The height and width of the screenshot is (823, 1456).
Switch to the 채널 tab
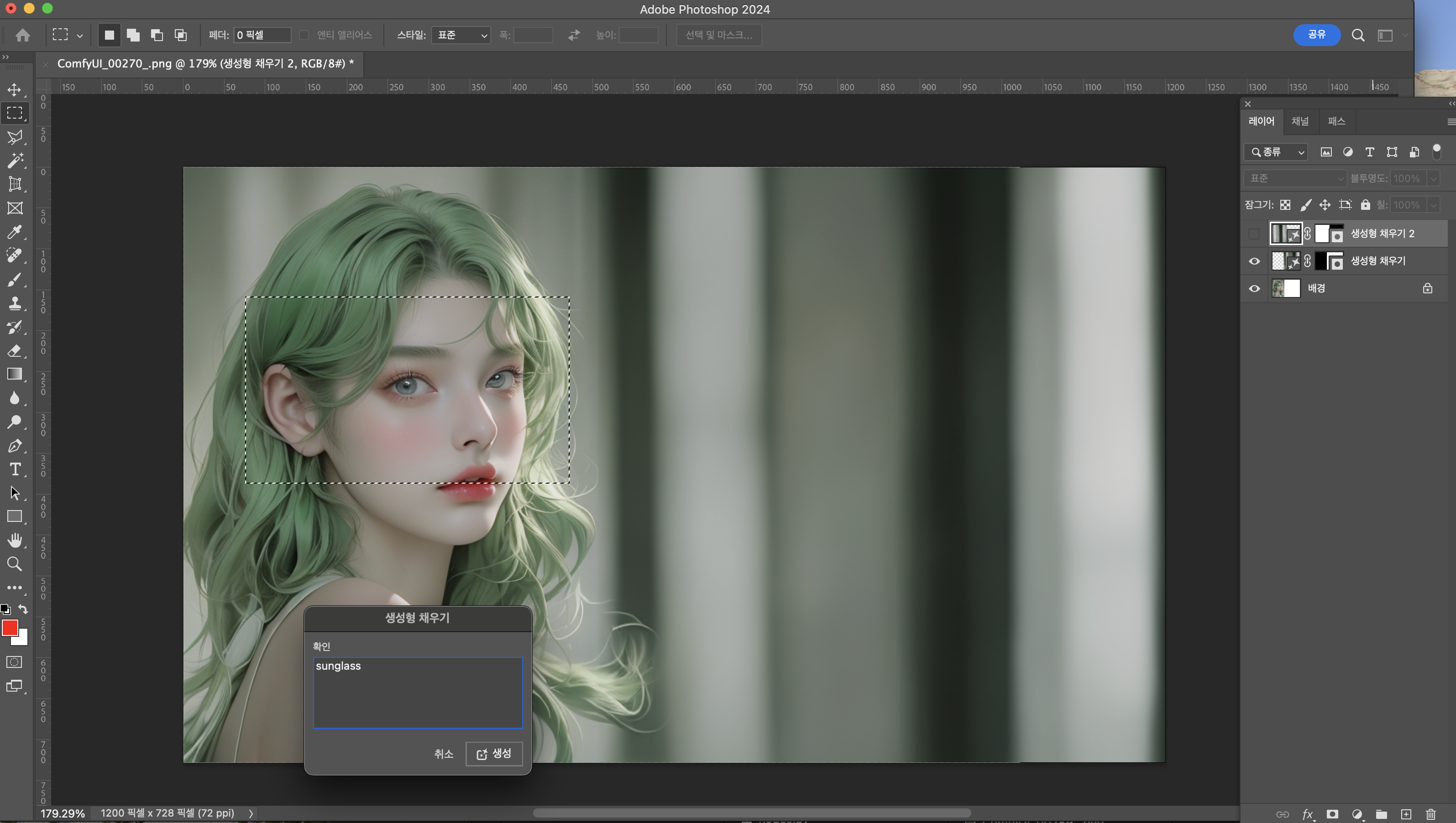[1299, 121]
